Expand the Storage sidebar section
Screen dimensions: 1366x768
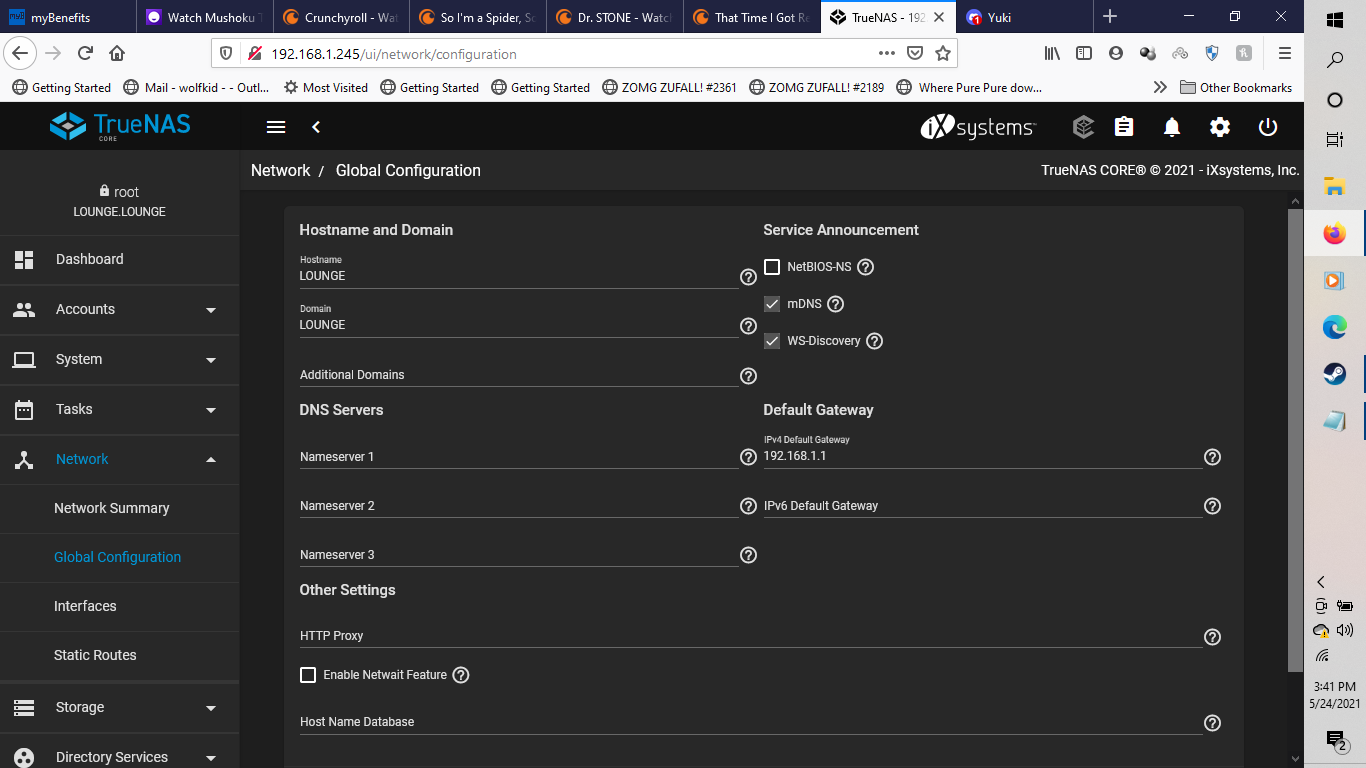point(120,707)
